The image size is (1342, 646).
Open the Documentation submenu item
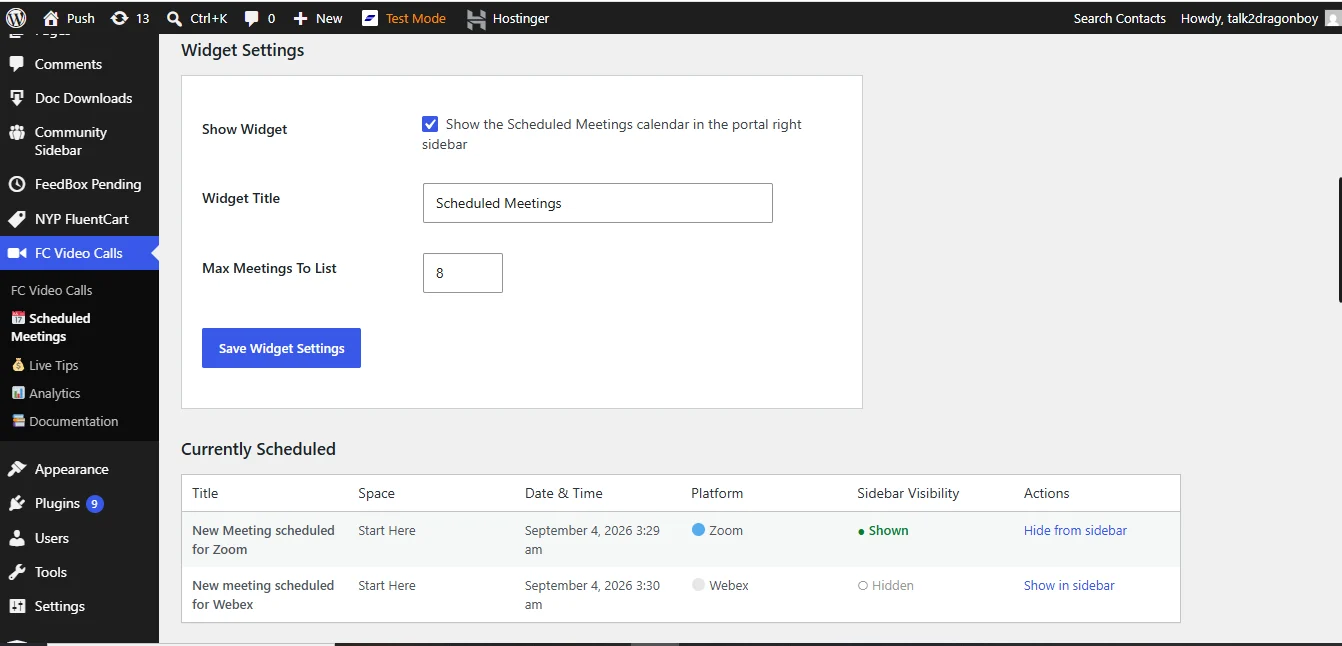[65, 421]
